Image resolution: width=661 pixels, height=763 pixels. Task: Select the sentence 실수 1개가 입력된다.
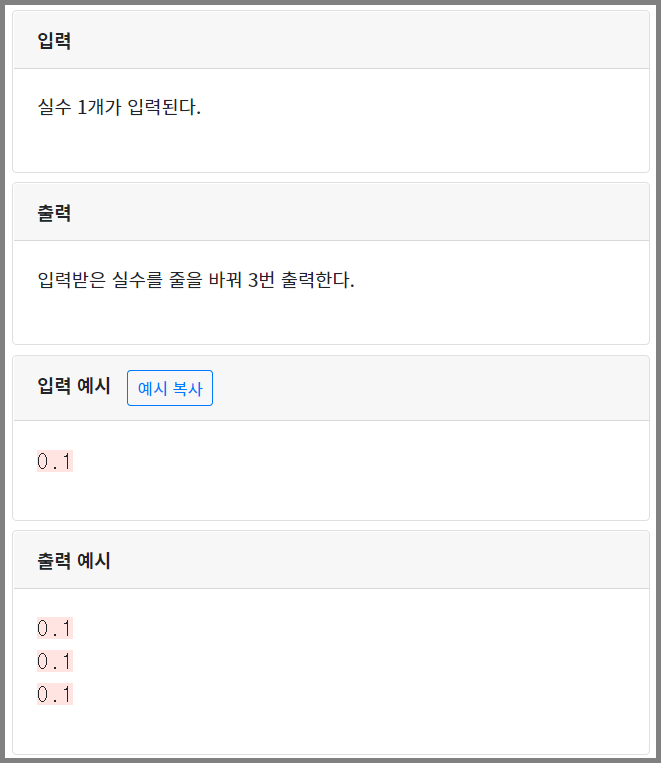[x=119, y=107]
